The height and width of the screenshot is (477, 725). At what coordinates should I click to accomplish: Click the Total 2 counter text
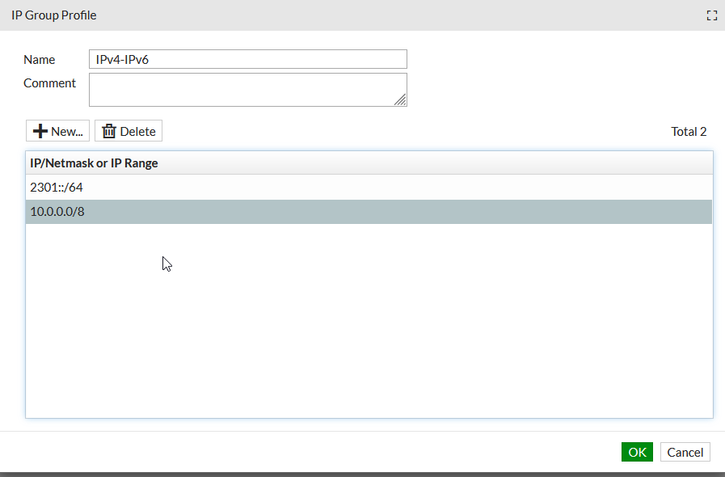[689, 132]
